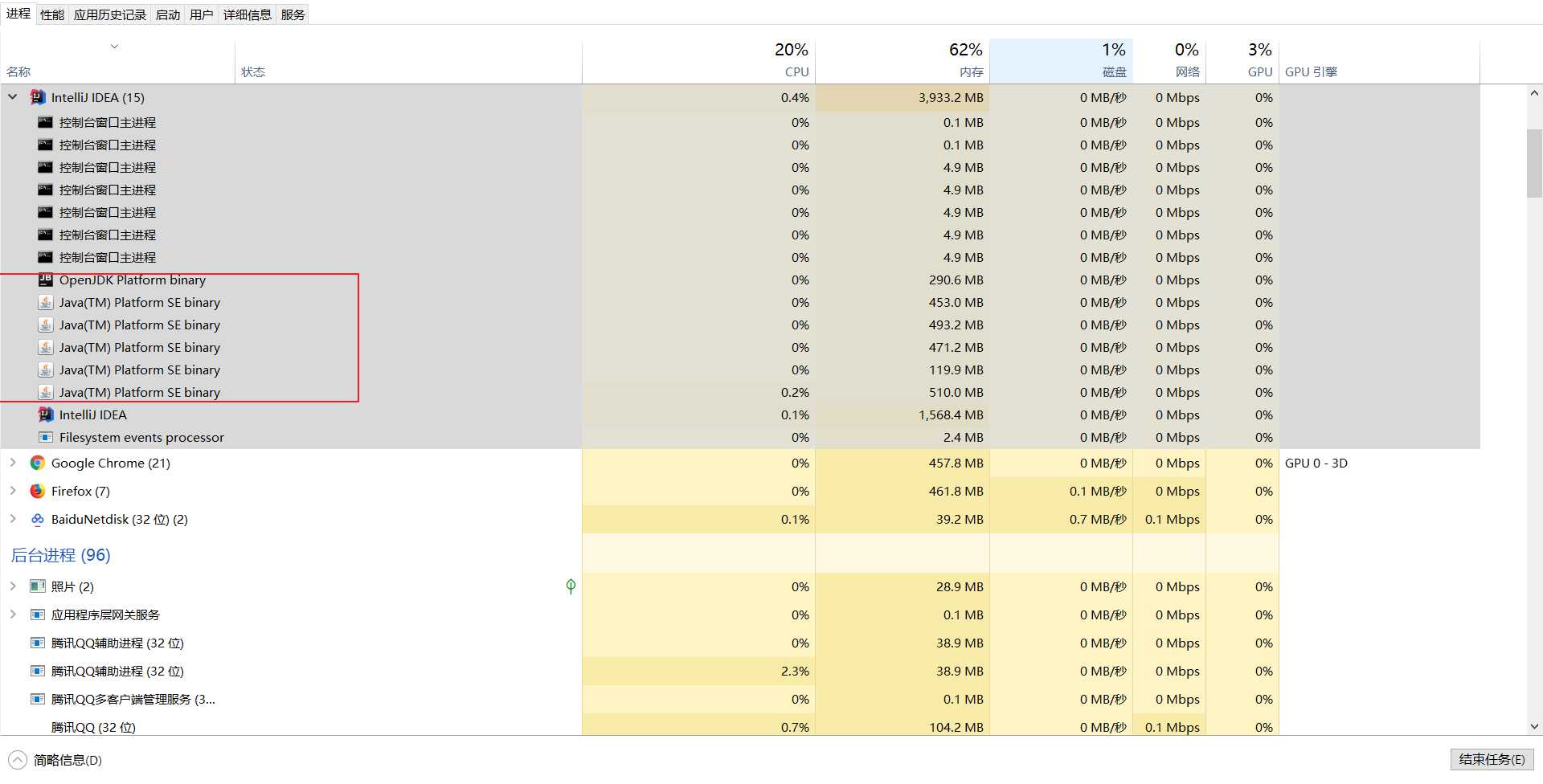The height and width of the screenshot is (784, 1543).
Task: Click the OpenJDK Platform binary icon
Action: tap(46, 280)
